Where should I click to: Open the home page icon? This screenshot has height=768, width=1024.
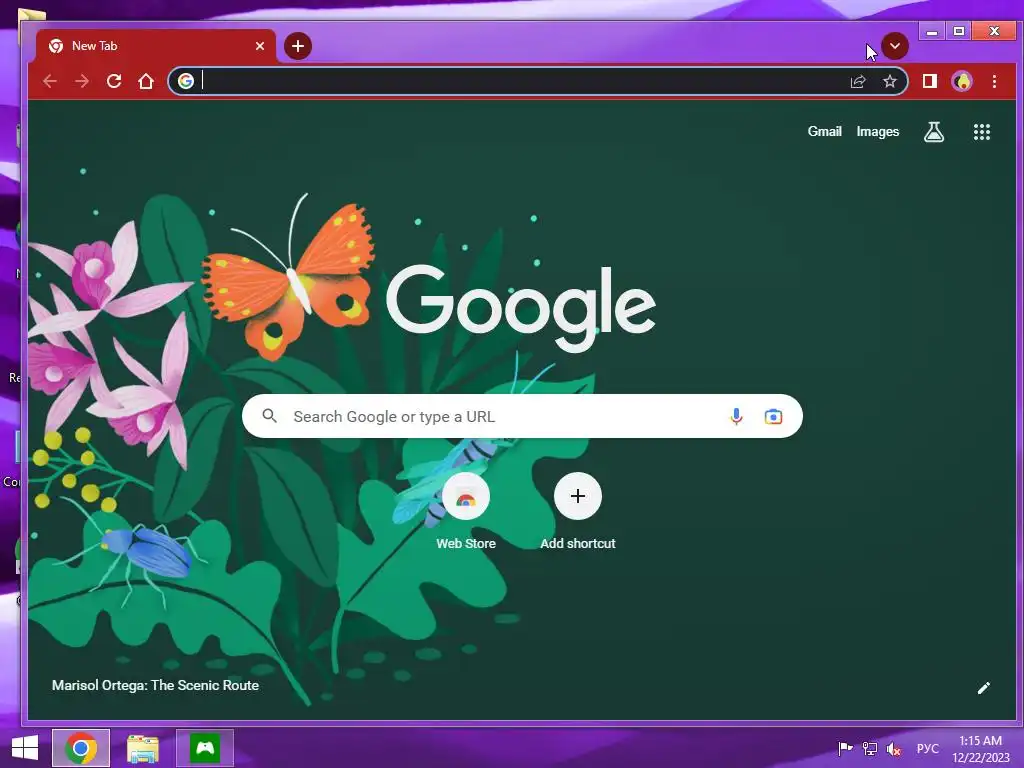point(146,81)
